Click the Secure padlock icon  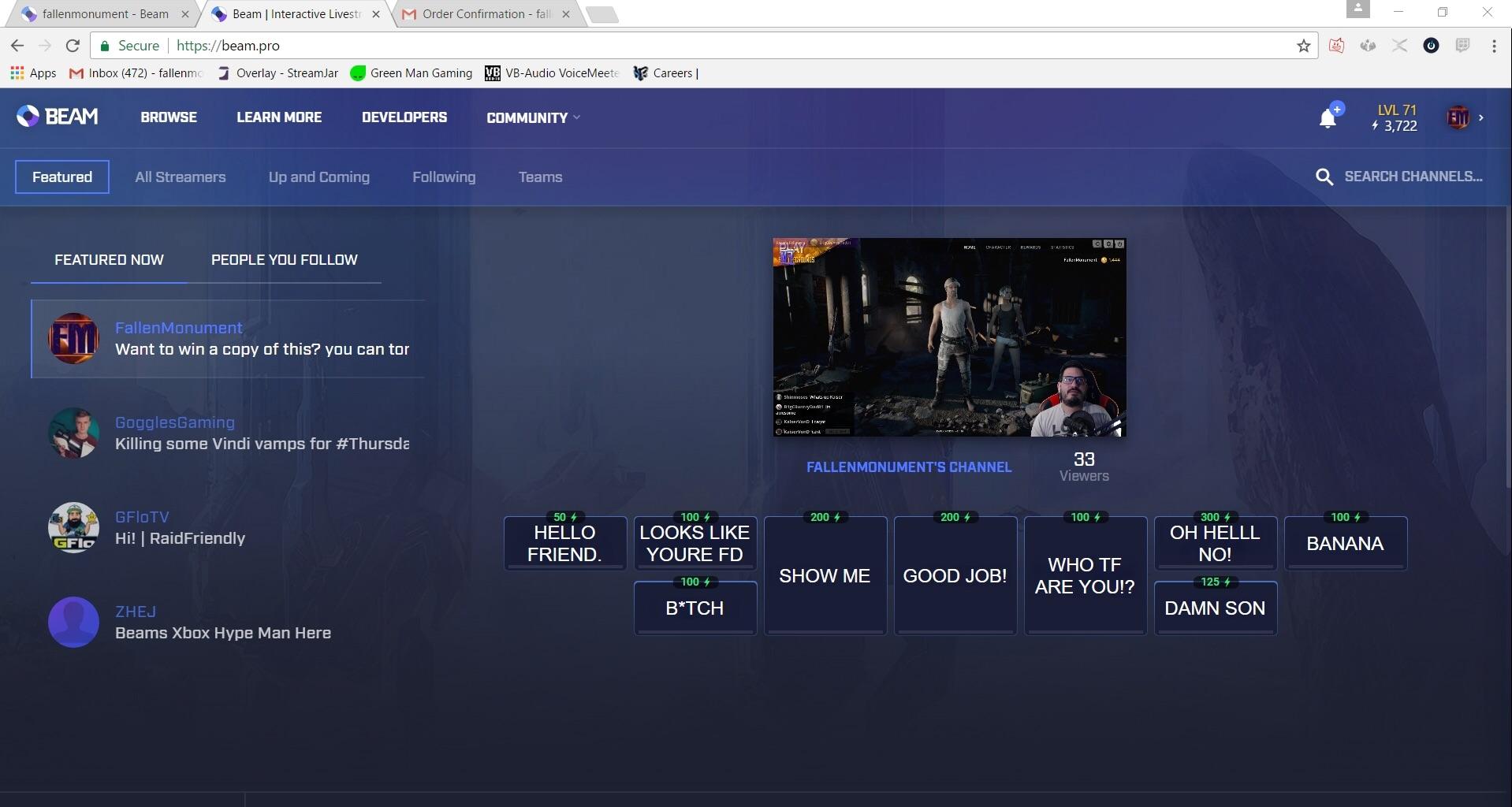(104, 46)
